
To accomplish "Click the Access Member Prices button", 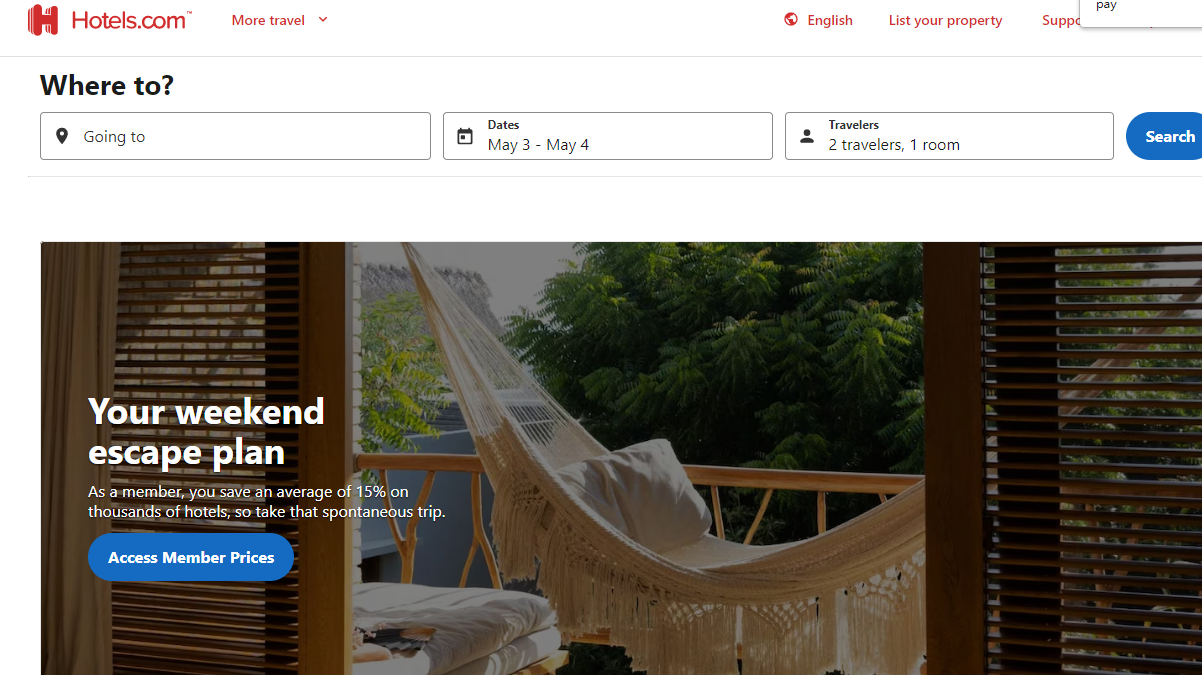I will (191, 557).
